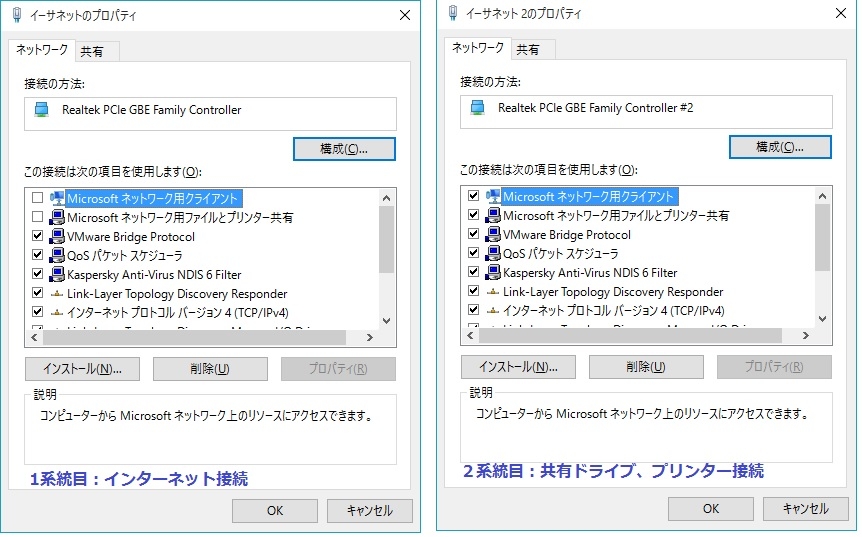This screenshot has width=862, height=537.
Task: Click キャンセル in イーサネット 2 window
Action: (x=806, y=508)
